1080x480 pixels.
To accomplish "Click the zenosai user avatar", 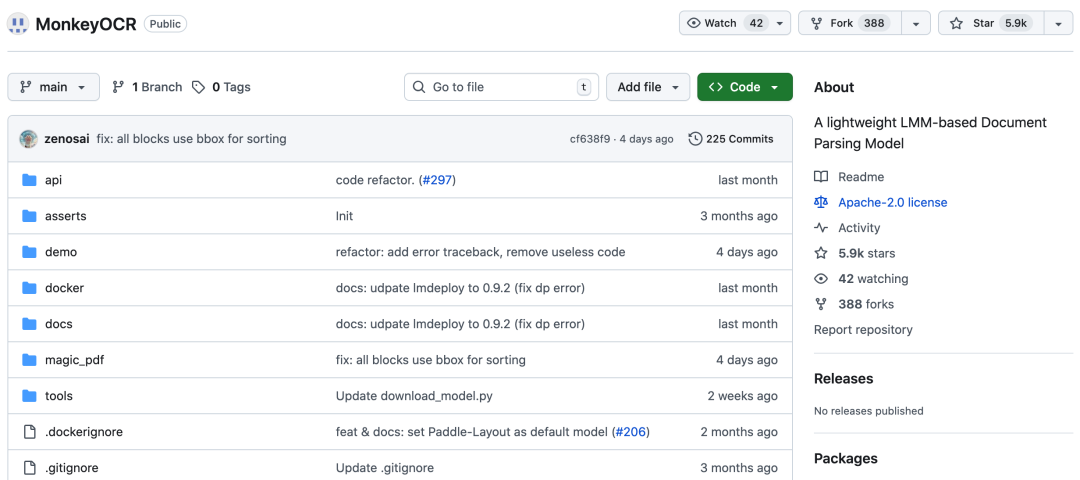I will (28, 139).
